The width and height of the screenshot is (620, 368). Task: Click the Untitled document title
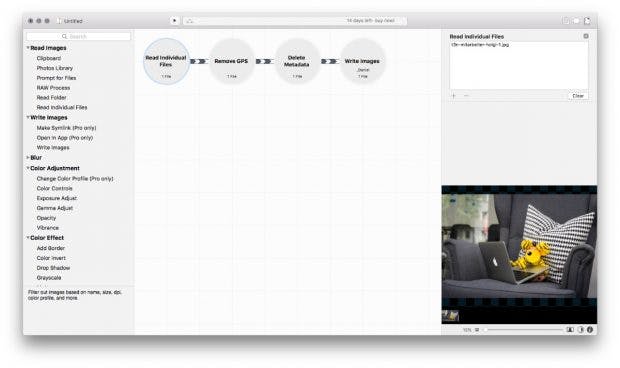click(73, 21)
